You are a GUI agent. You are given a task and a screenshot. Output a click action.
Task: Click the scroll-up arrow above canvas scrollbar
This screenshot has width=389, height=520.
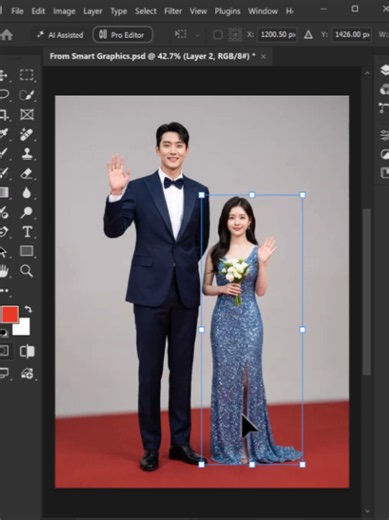click(x=367, y=73)
